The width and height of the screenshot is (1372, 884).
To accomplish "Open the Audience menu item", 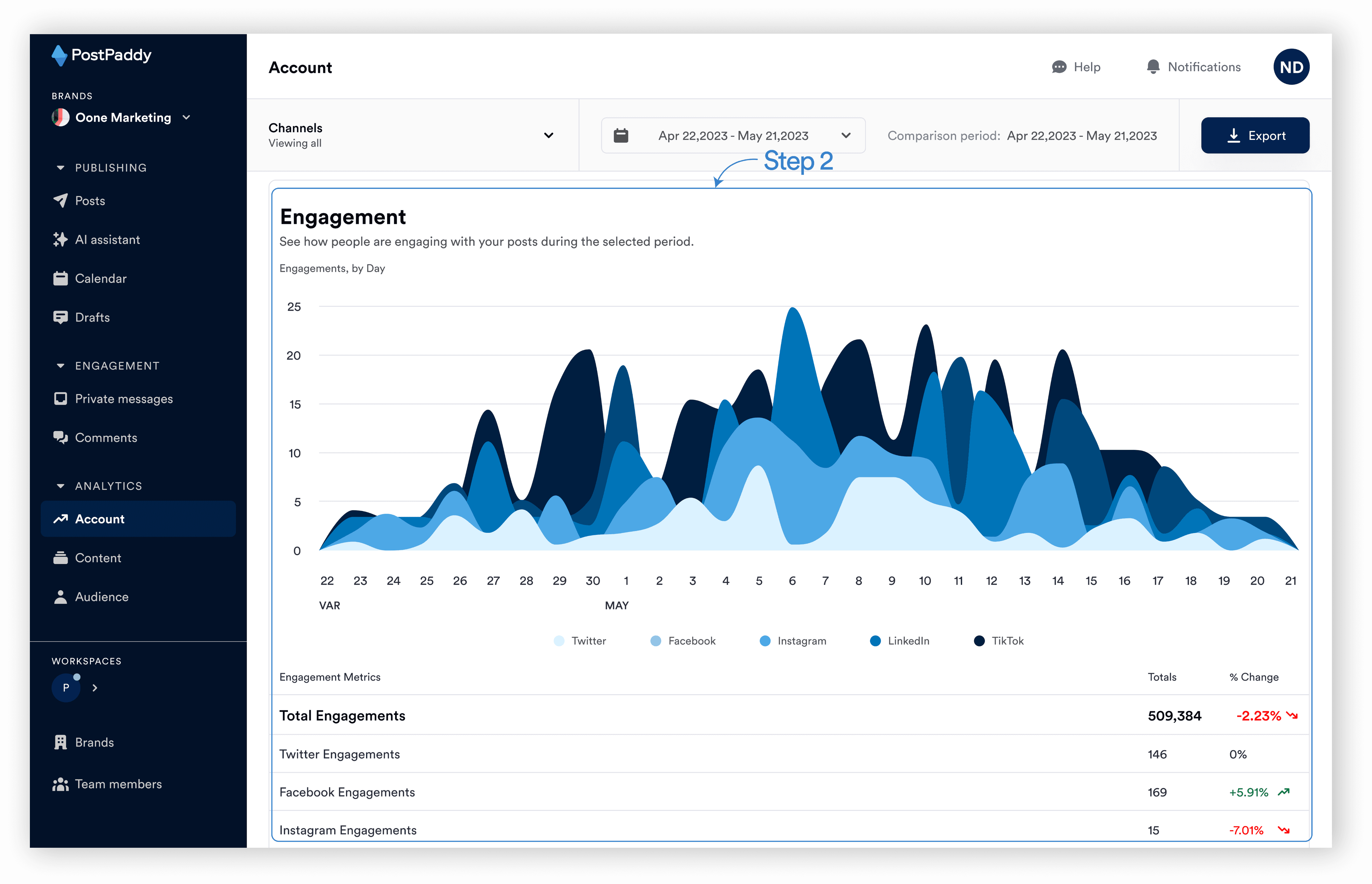I will tap(101, 597).
